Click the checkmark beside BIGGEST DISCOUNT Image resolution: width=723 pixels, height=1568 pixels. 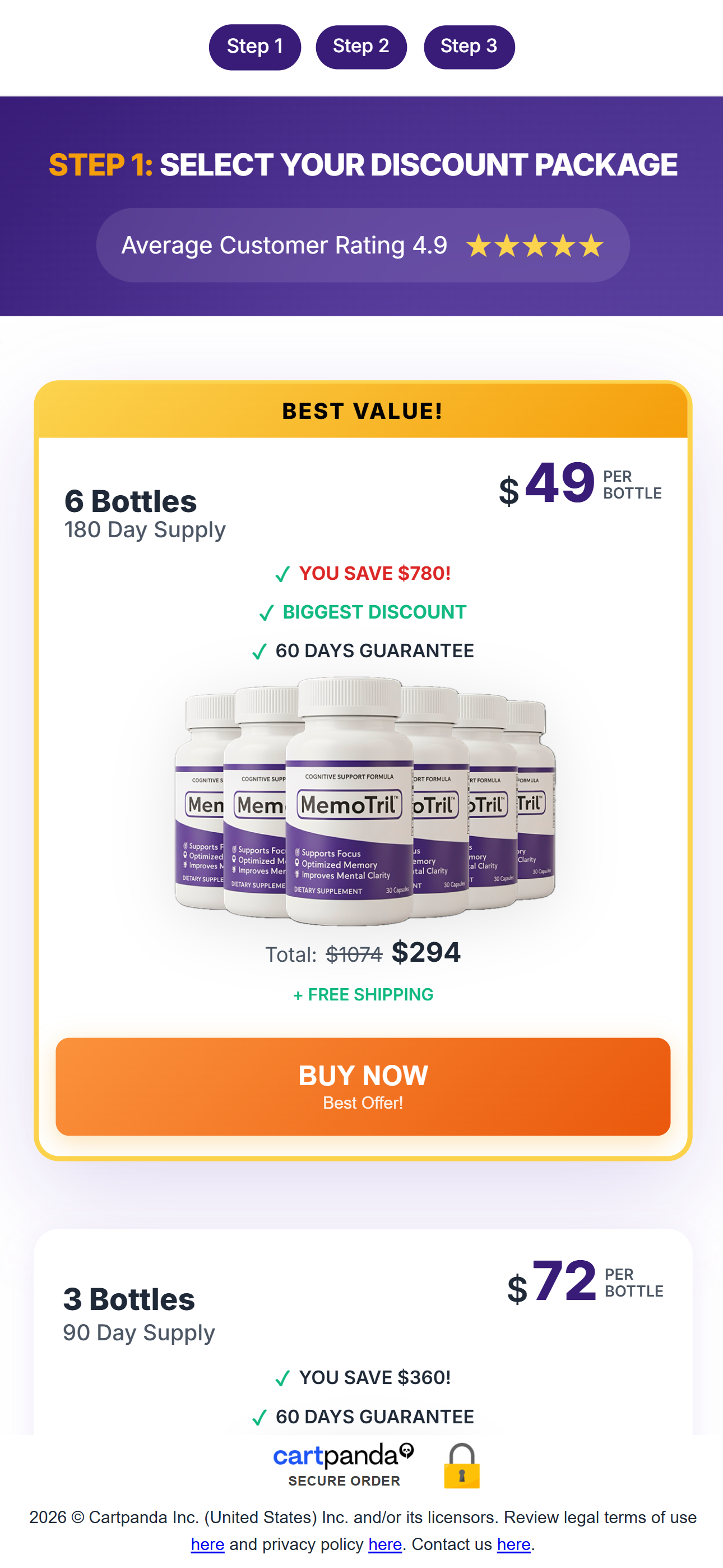tap(266, 613)
